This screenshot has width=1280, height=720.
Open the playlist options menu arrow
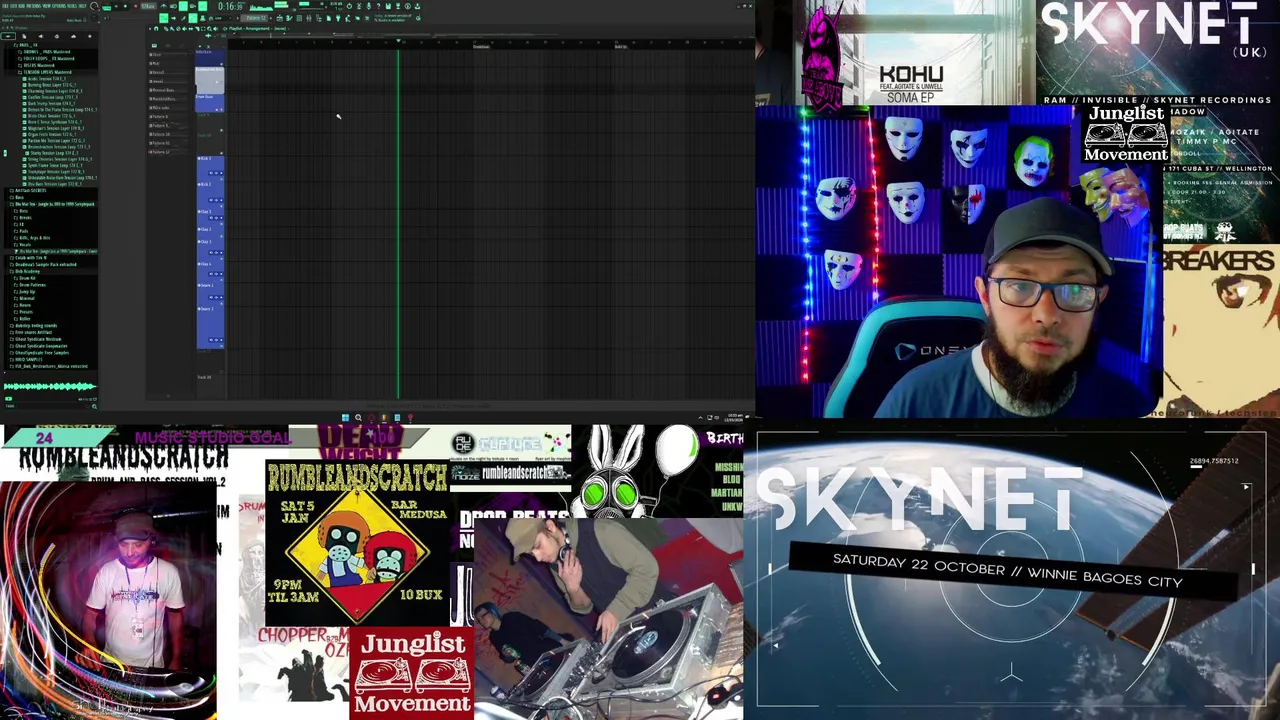150,29
